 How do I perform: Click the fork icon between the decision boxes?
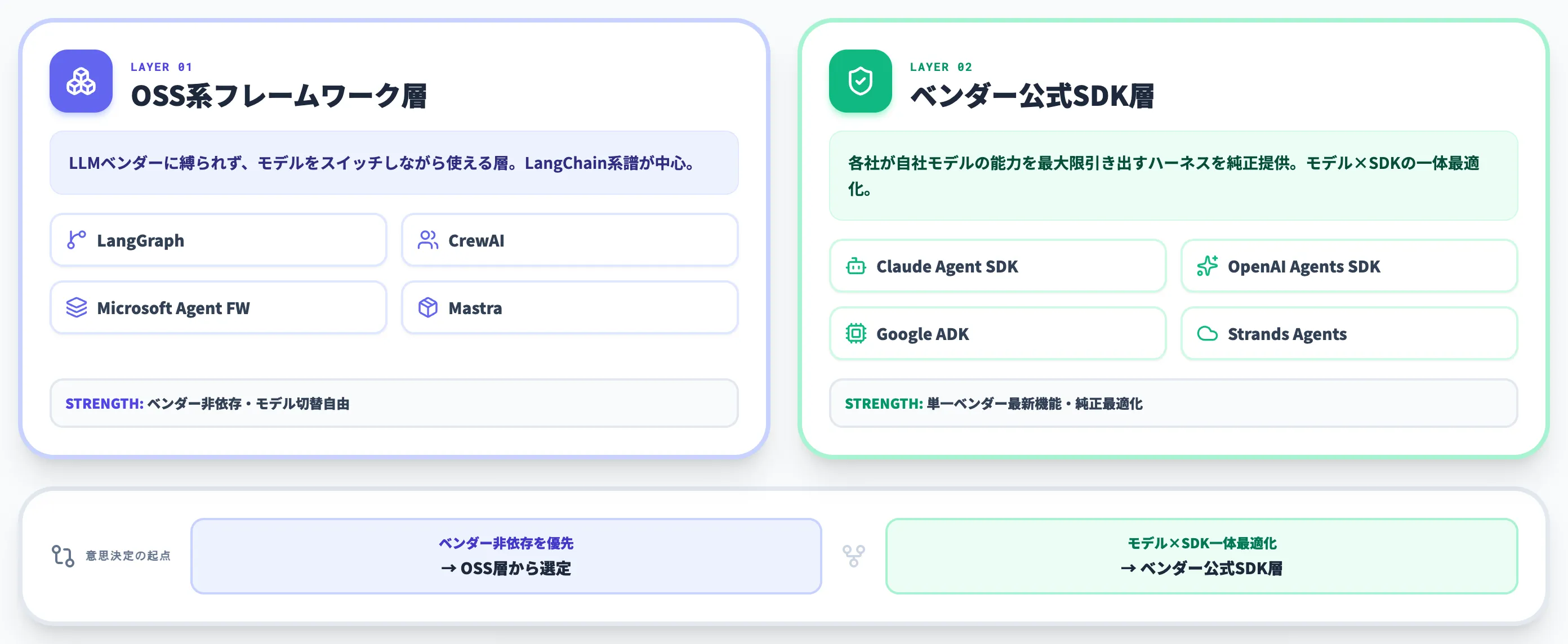coord(853,555)
